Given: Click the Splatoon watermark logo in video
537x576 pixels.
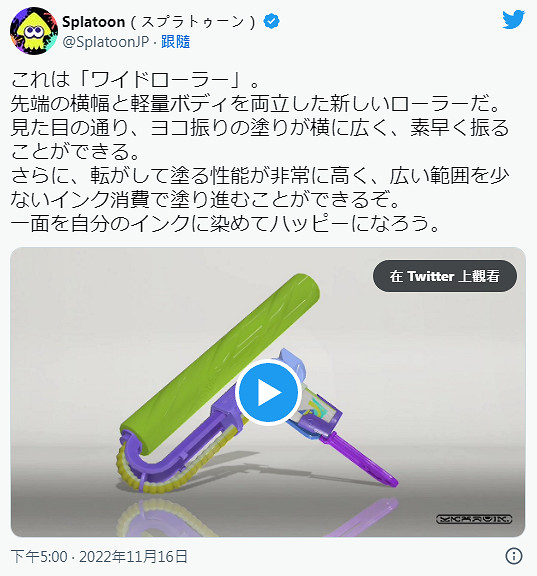Looking at the screenshot, I should point(474,519).
